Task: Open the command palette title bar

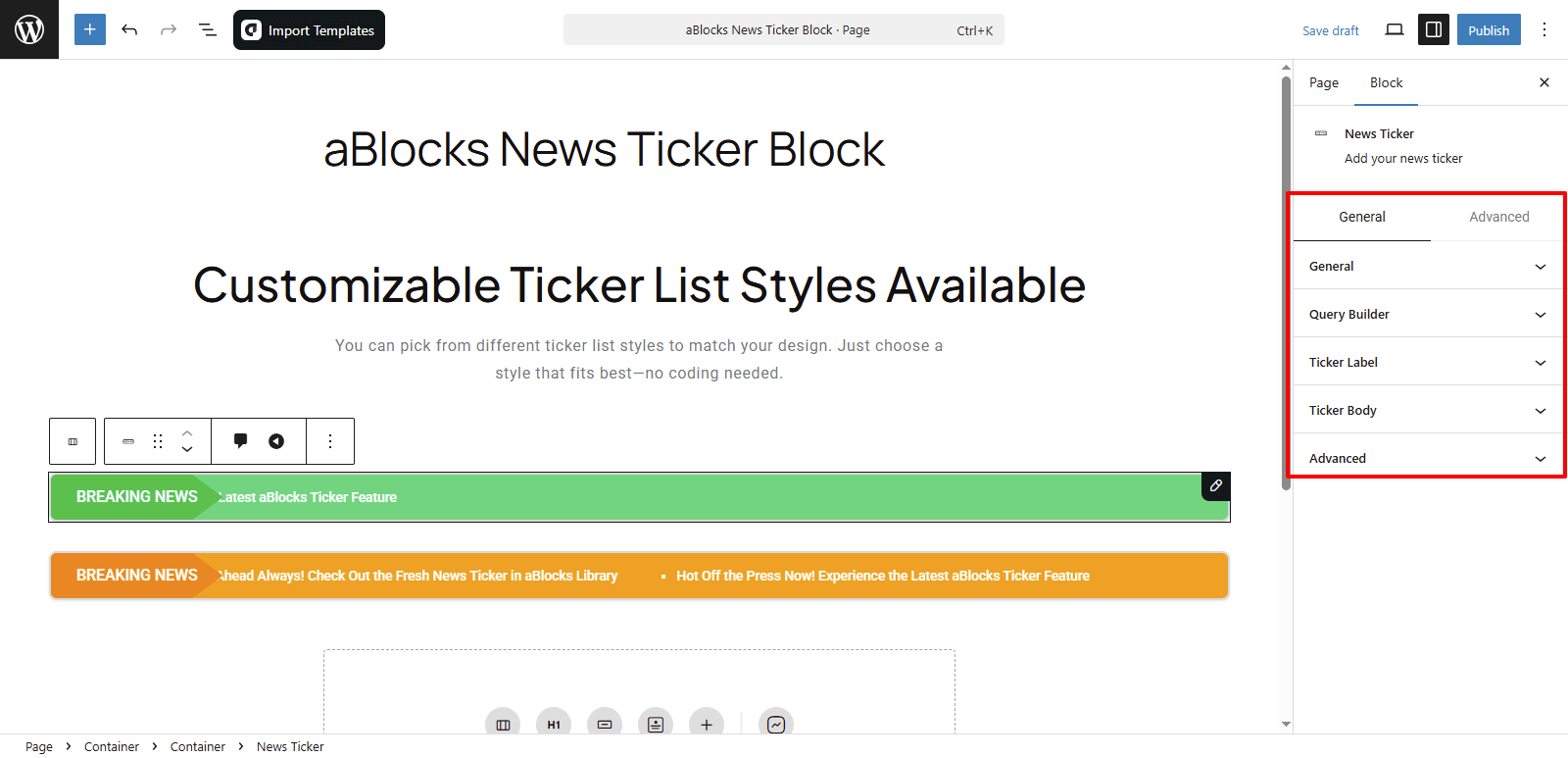Action: (x=784, y=29)
